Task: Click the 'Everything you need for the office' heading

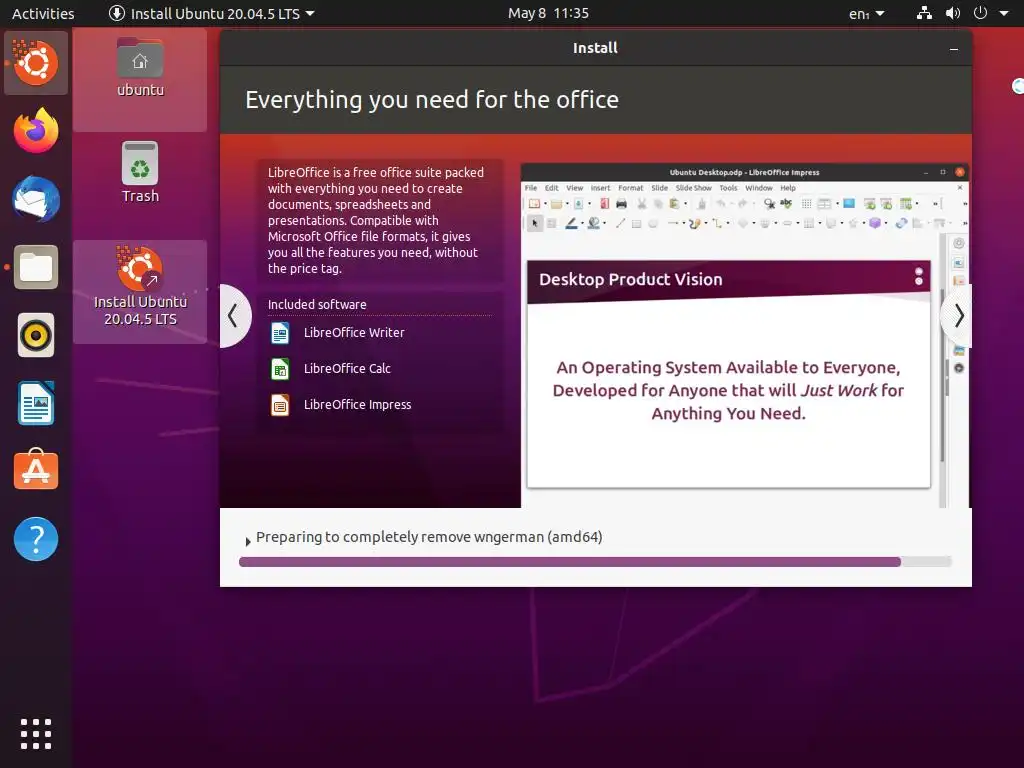Action: (432, 100)
